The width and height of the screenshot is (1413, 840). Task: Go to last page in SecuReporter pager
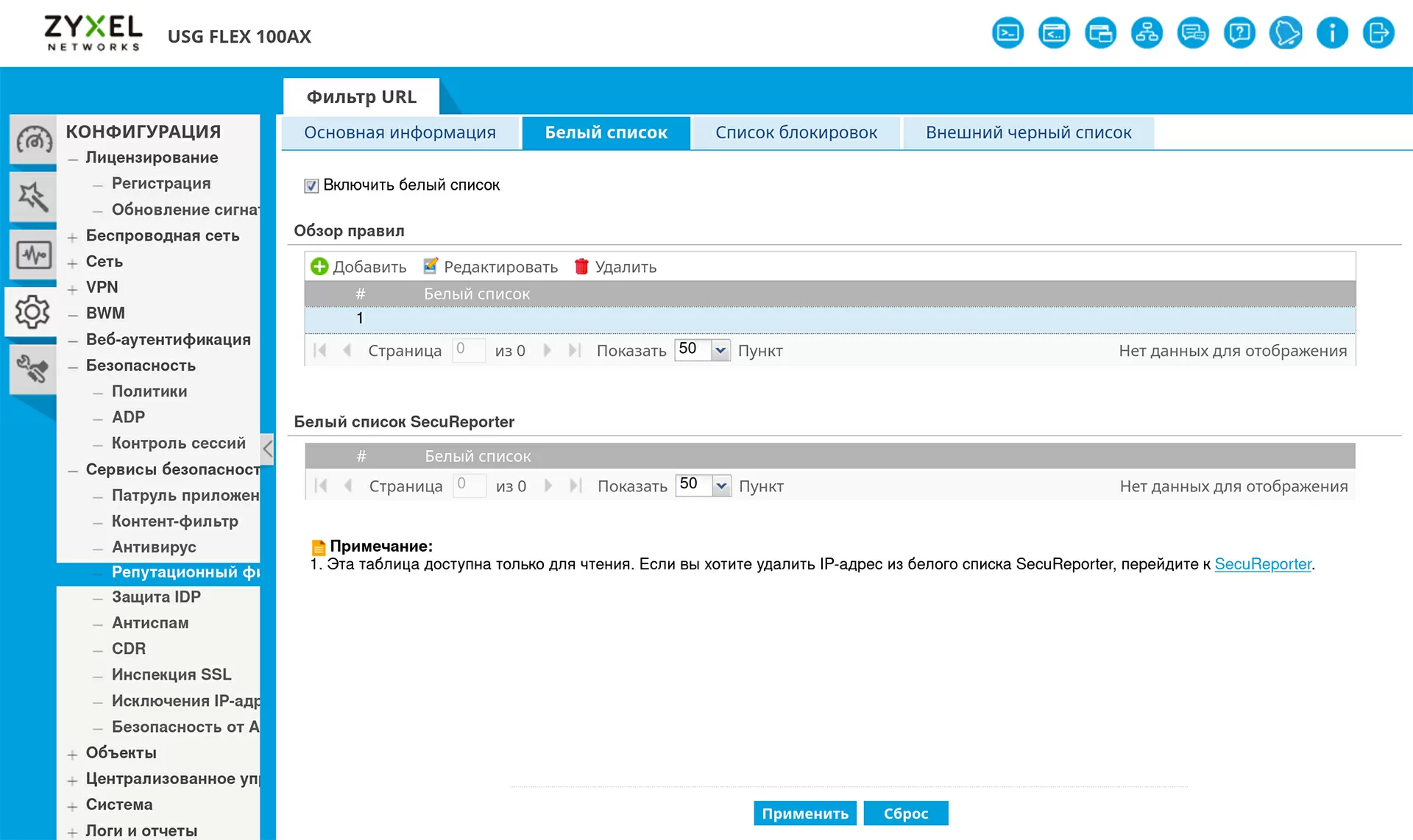coord(576,485)
